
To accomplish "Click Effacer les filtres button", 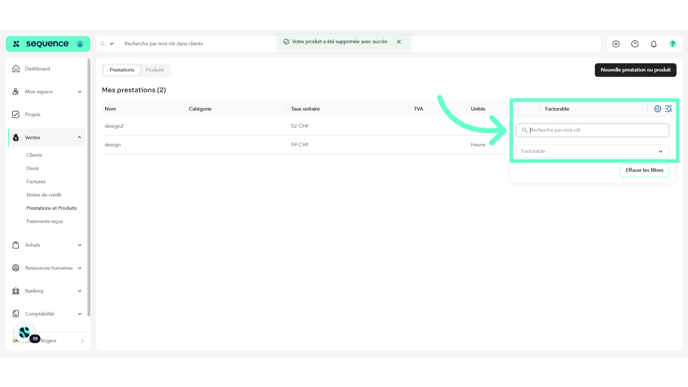I will click(x=644, y=170).
